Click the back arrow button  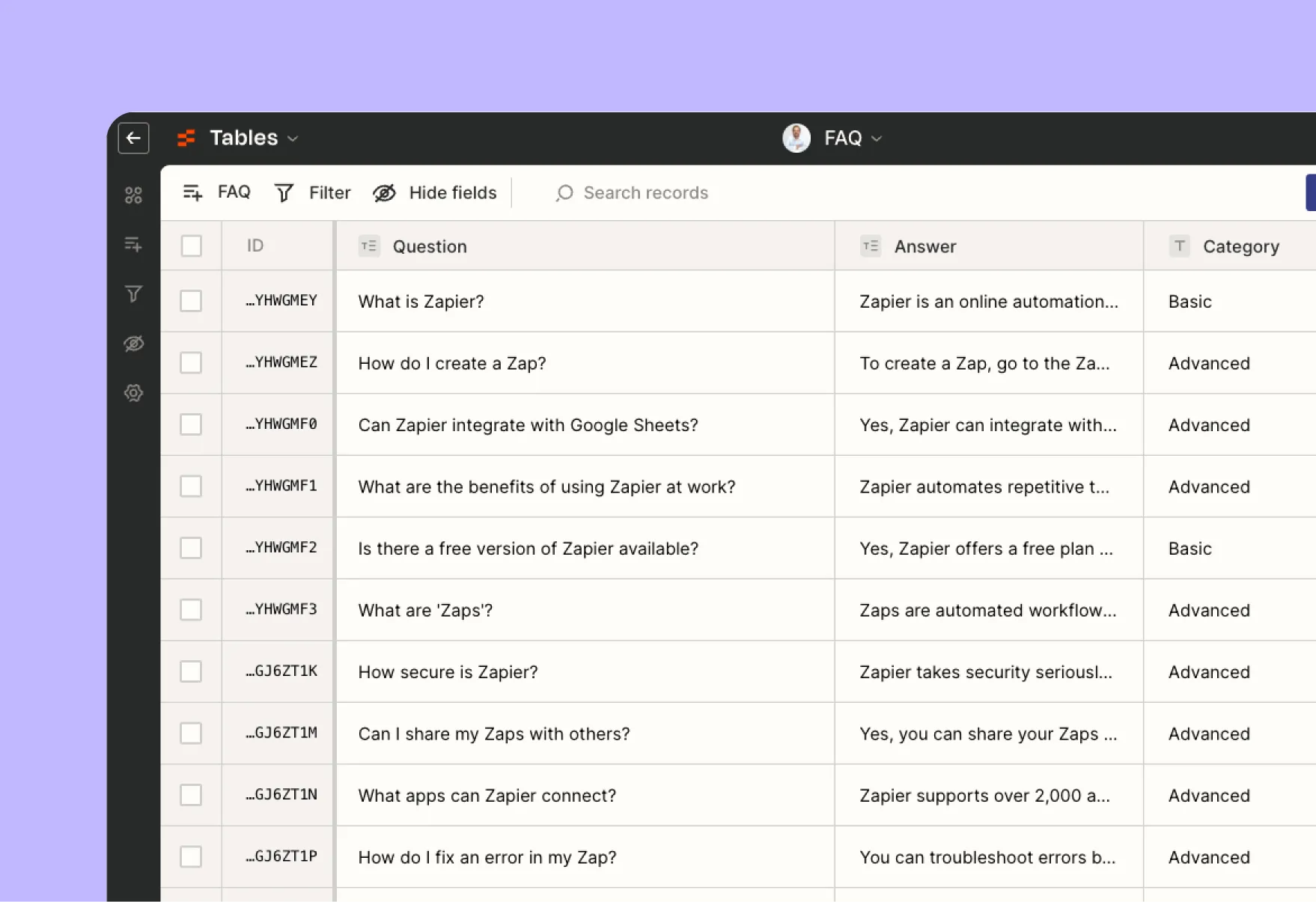pos(133,138)
